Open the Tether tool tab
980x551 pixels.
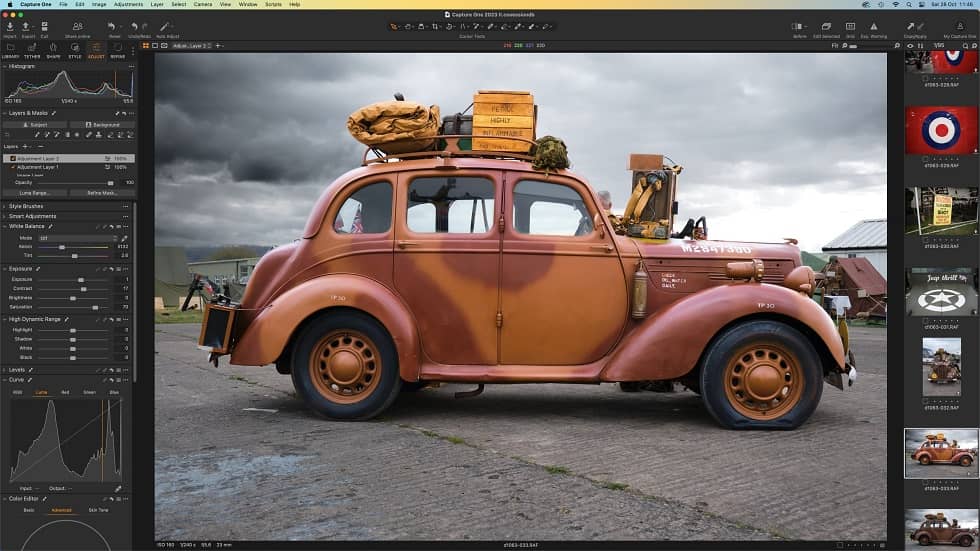click(32, 51)
